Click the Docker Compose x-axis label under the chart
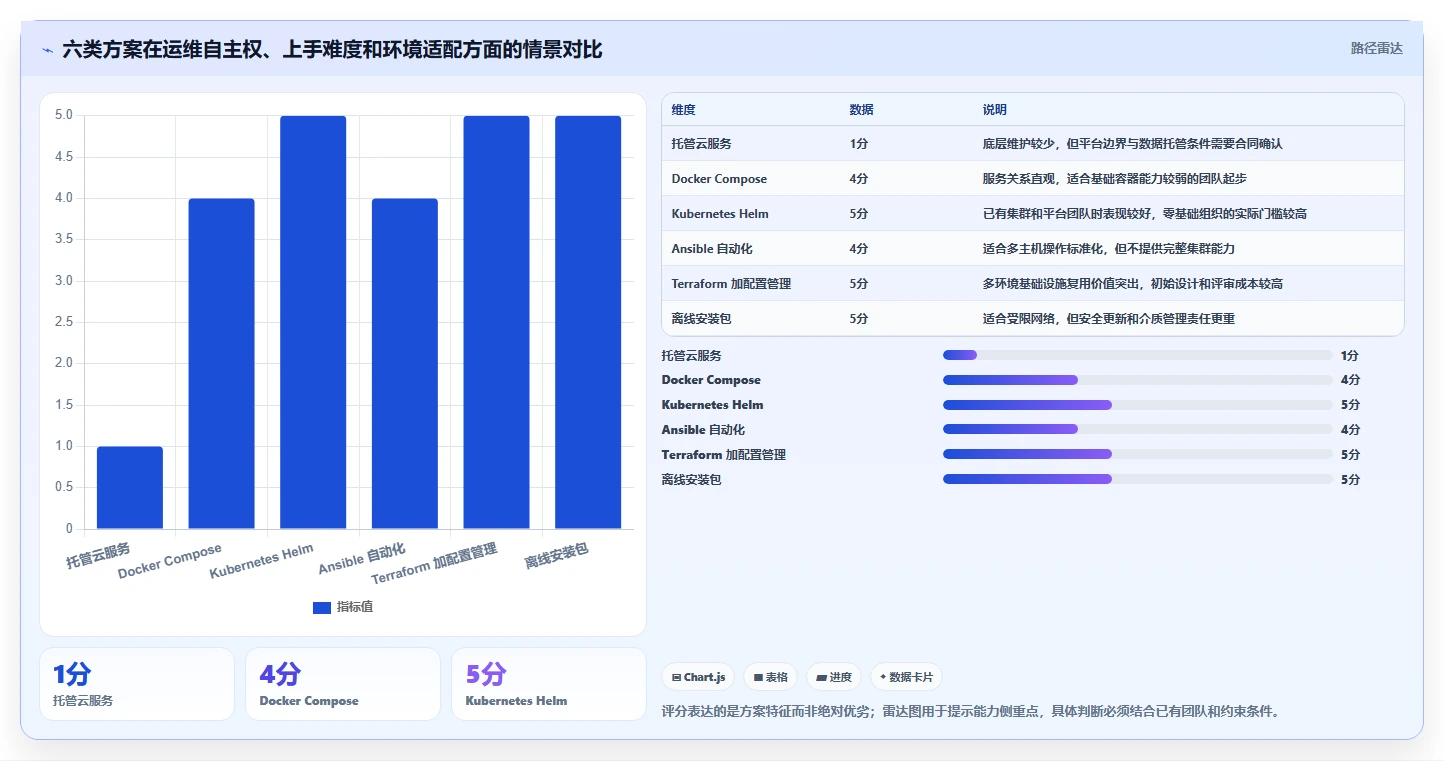1444x761 pixels. (170, 562)
